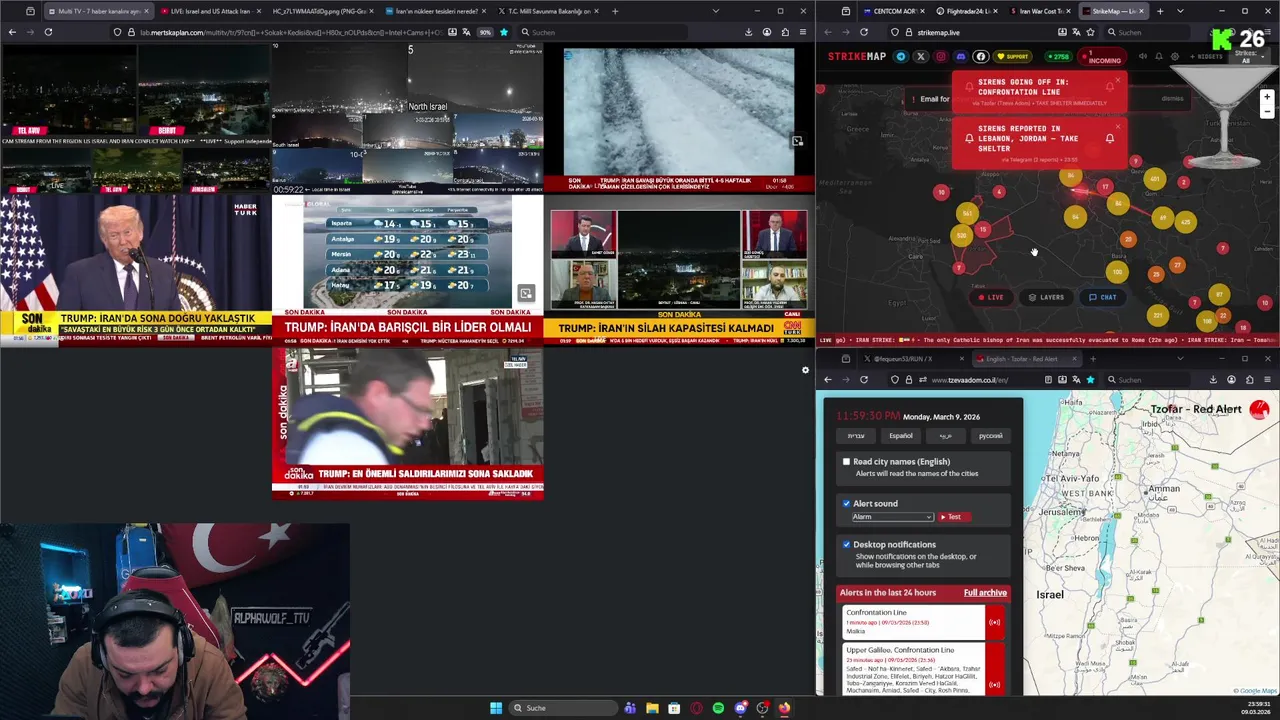Screen dimensions: 1280x720
Task: Open Multi TV grid settings gear icon
Action: coord(805,371)
